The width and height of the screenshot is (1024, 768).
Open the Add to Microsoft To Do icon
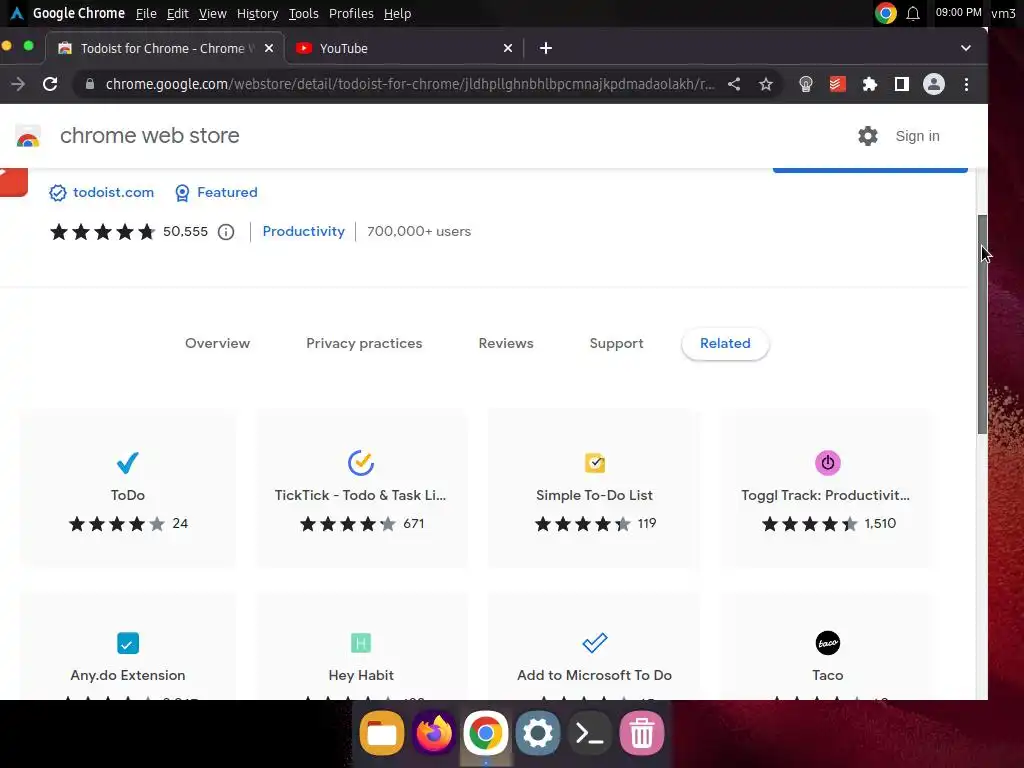coord(595,643)
